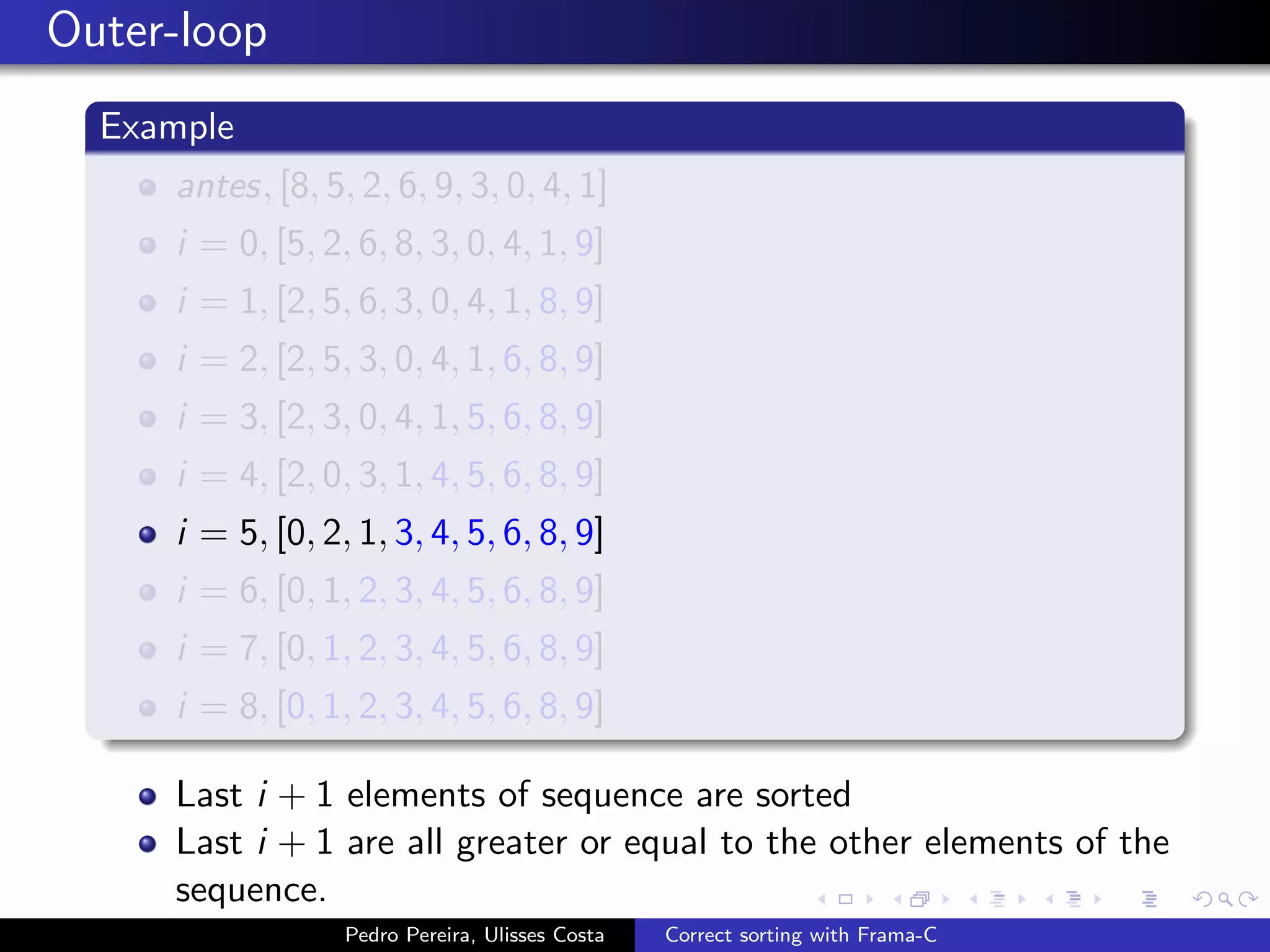Click the 'i = 4' example row
This screenshot has height=952, width=1270.
point(389,475)
